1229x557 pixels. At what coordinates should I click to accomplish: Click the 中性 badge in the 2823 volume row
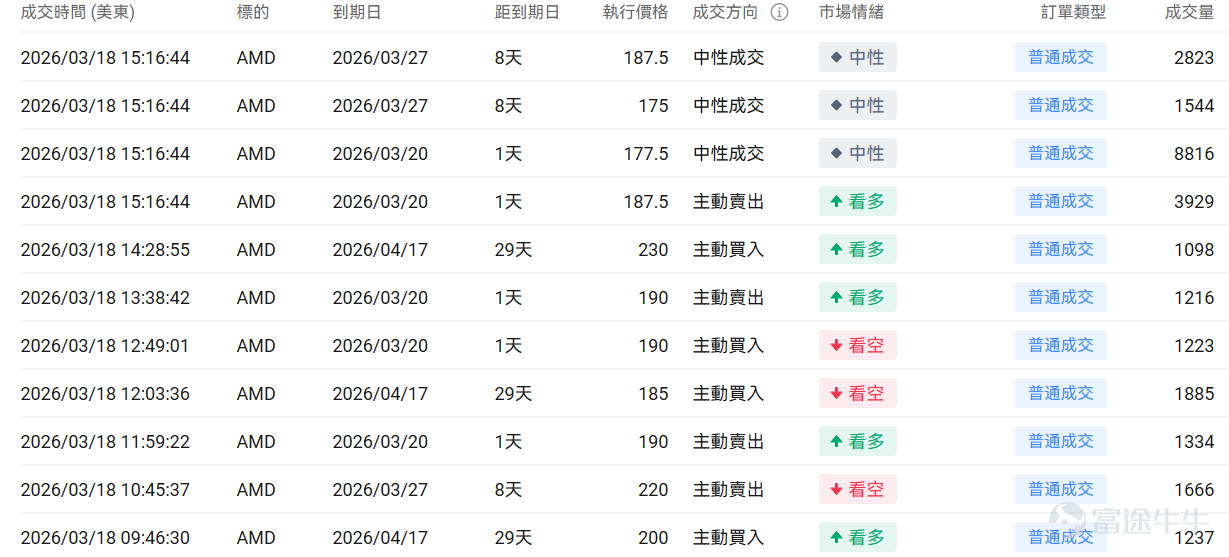click(x=857, y=58)
